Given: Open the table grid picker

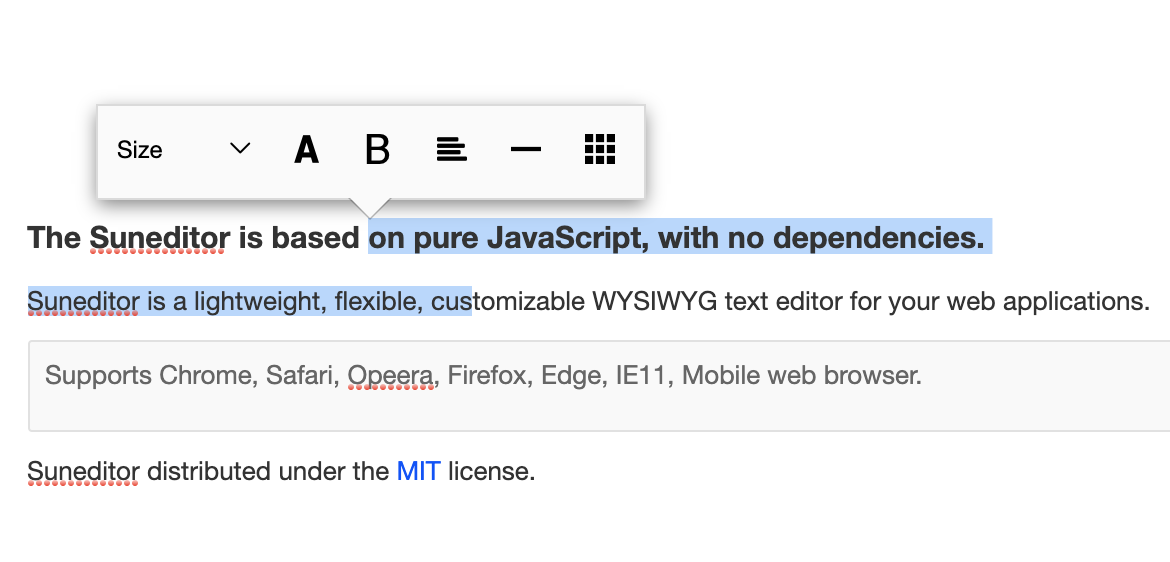Looking at the screenshot, I should click(x=599, y=150).
